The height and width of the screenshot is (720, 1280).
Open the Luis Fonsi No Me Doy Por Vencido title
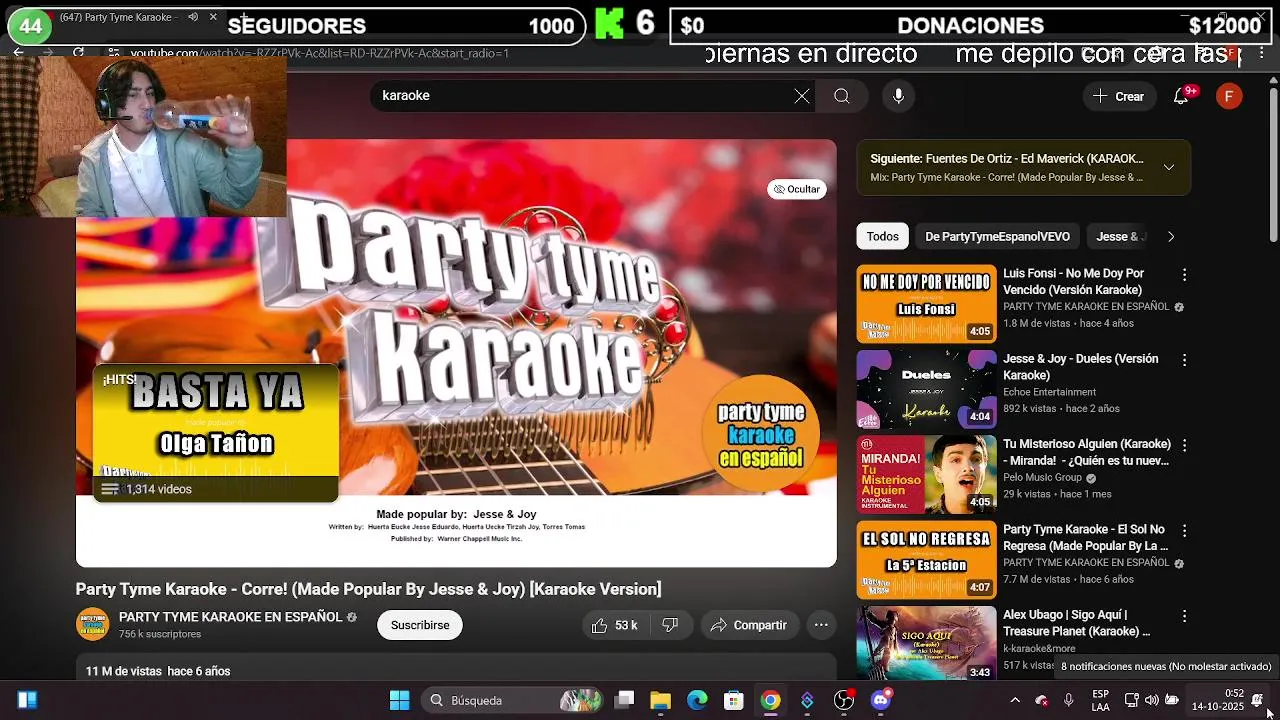1073,282
